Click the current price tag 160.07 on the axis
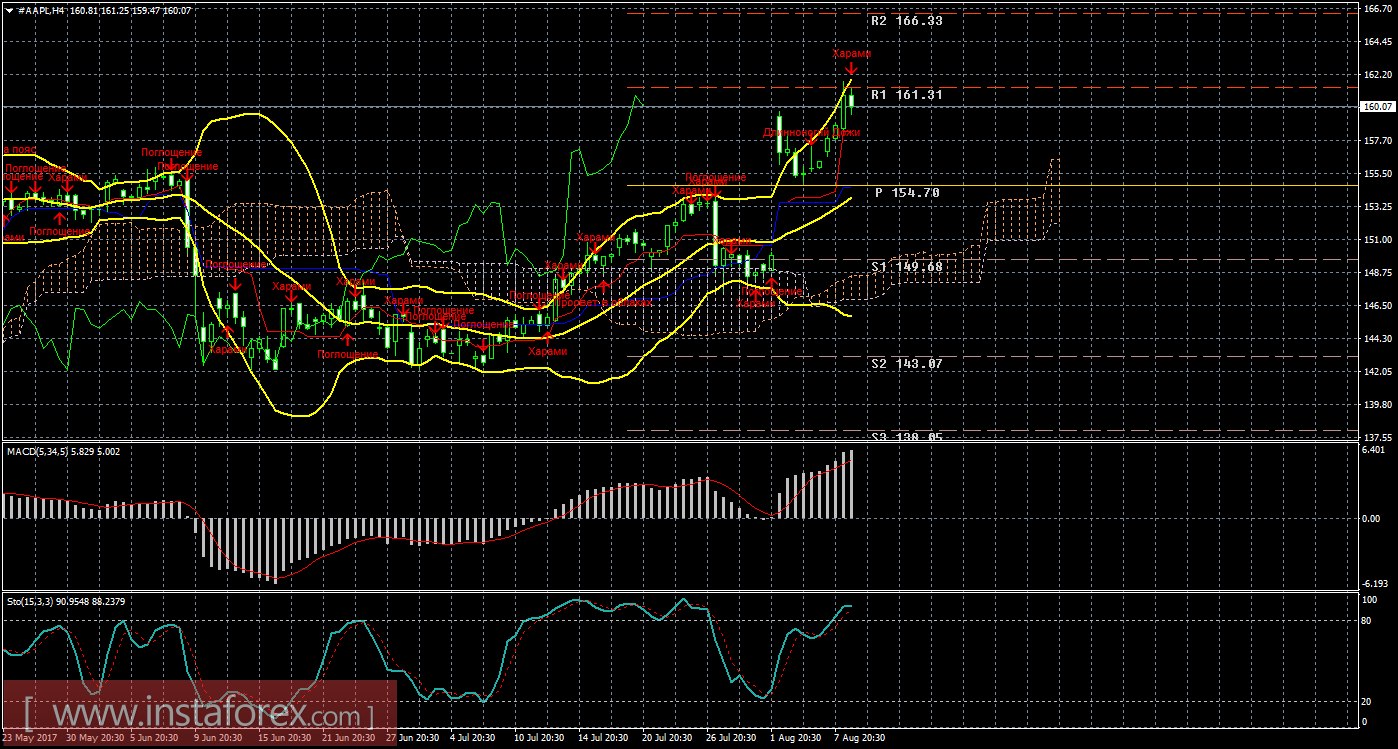 coord(1378,106)
